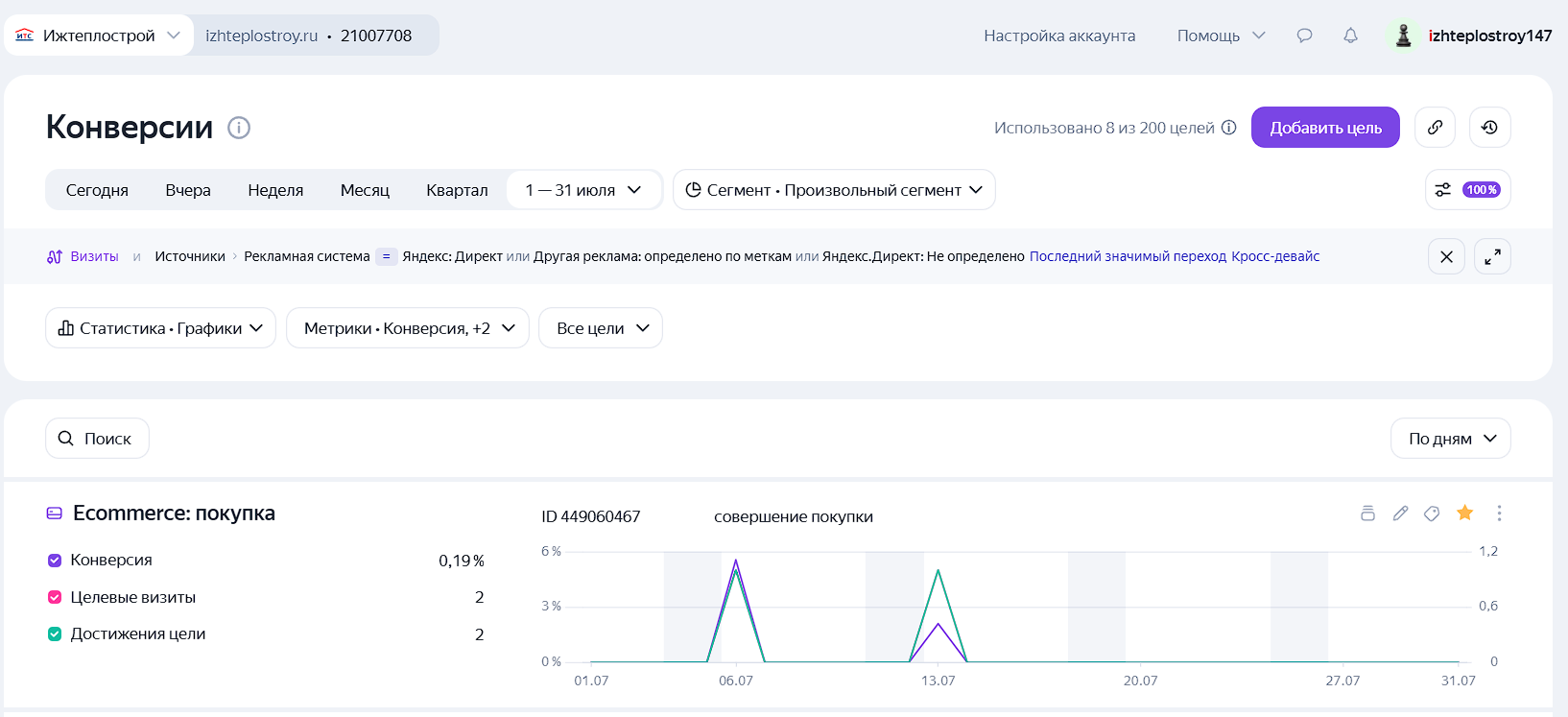Viewport: 1568px width, 717px height.
Task: Open notifications bell icon
Action: pyautogui.click(x=1350, y=36)
